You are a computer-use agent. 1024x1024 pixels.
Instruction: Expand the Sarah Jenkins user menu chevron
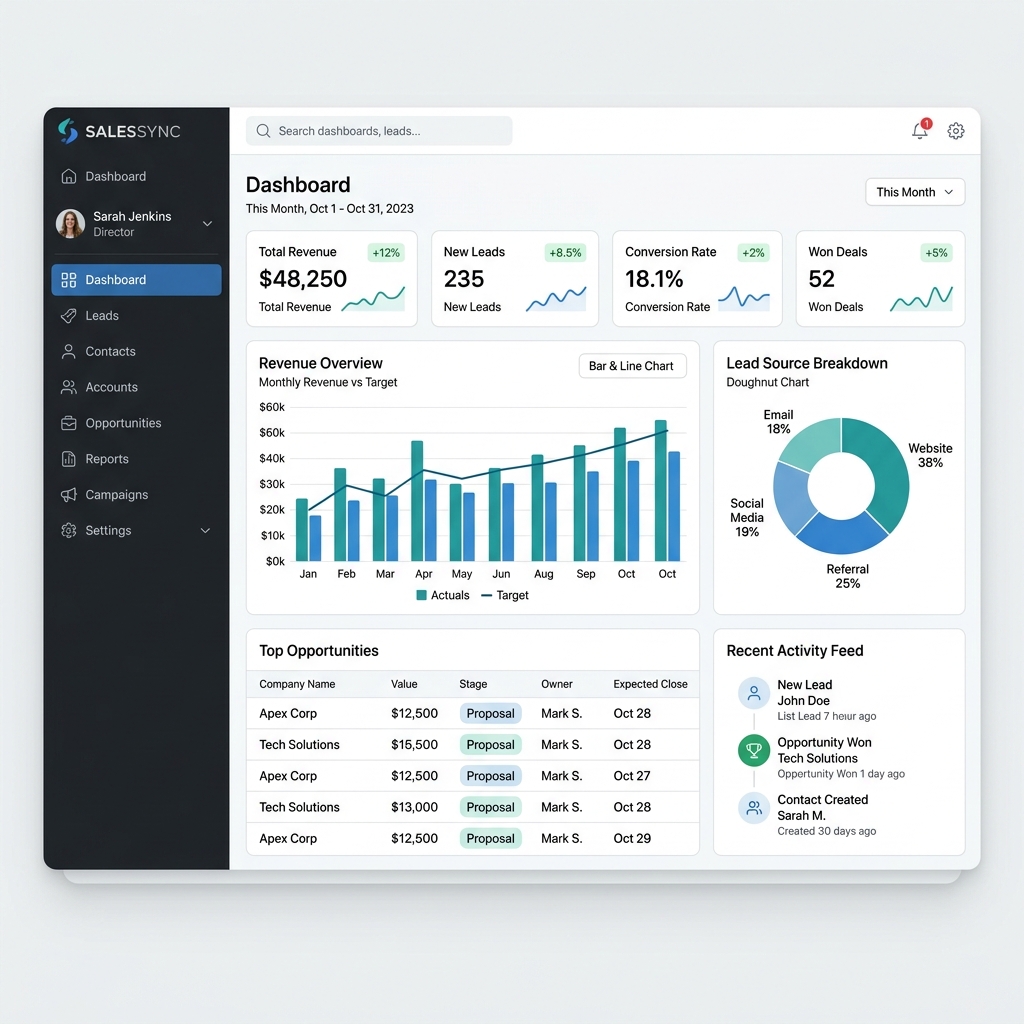pyautogui.click(x=207, y=224)
